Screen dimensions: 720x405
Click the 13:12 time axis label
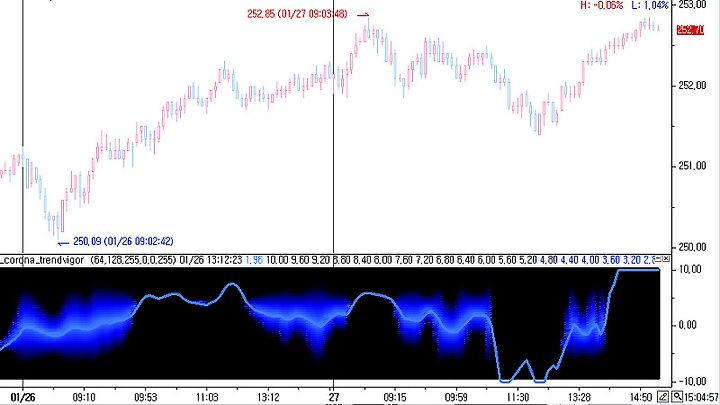[x=269, y=397]
